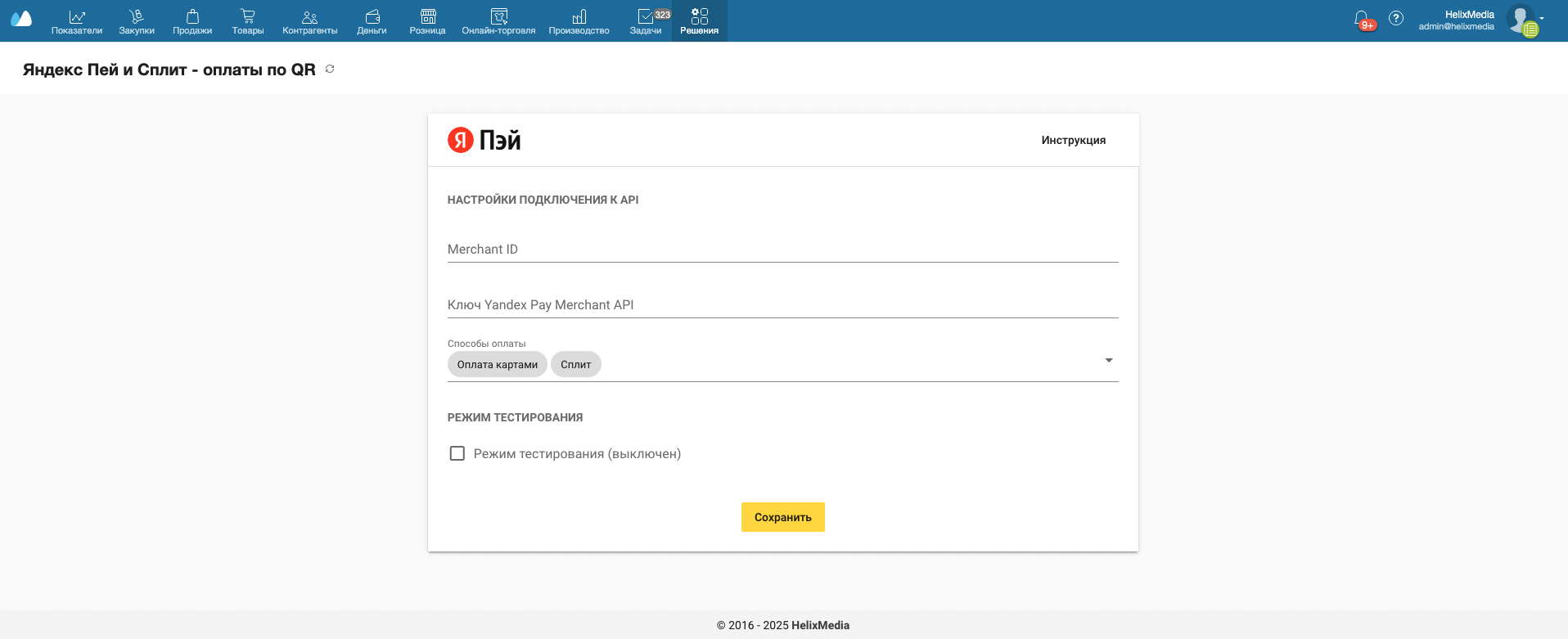1568x639 pixels.
Task: Enable the Режим тестирования checkbox
Action: point(457,453)
